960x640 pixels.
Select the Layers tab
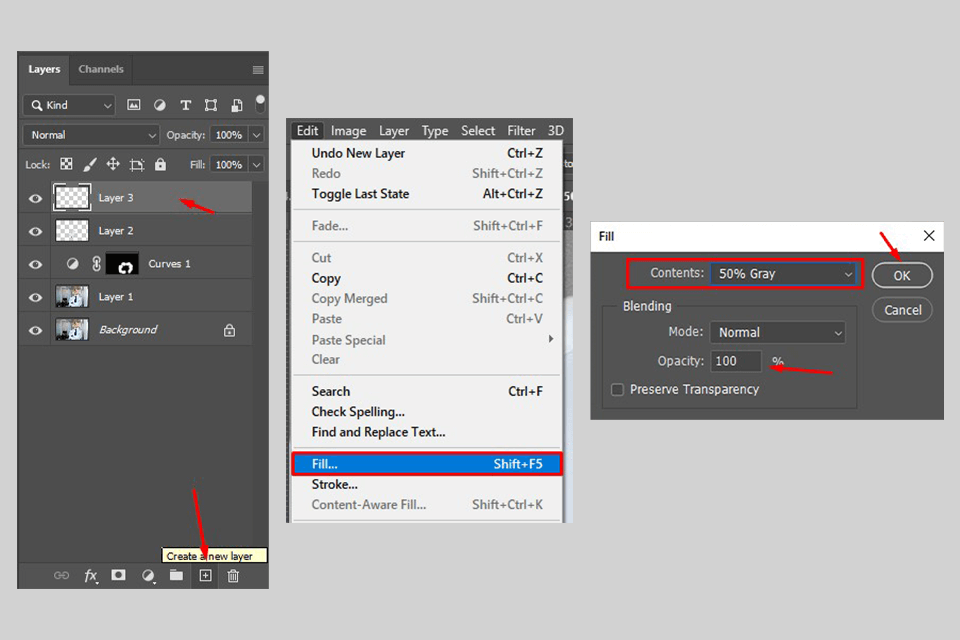[x=44, y=69]
